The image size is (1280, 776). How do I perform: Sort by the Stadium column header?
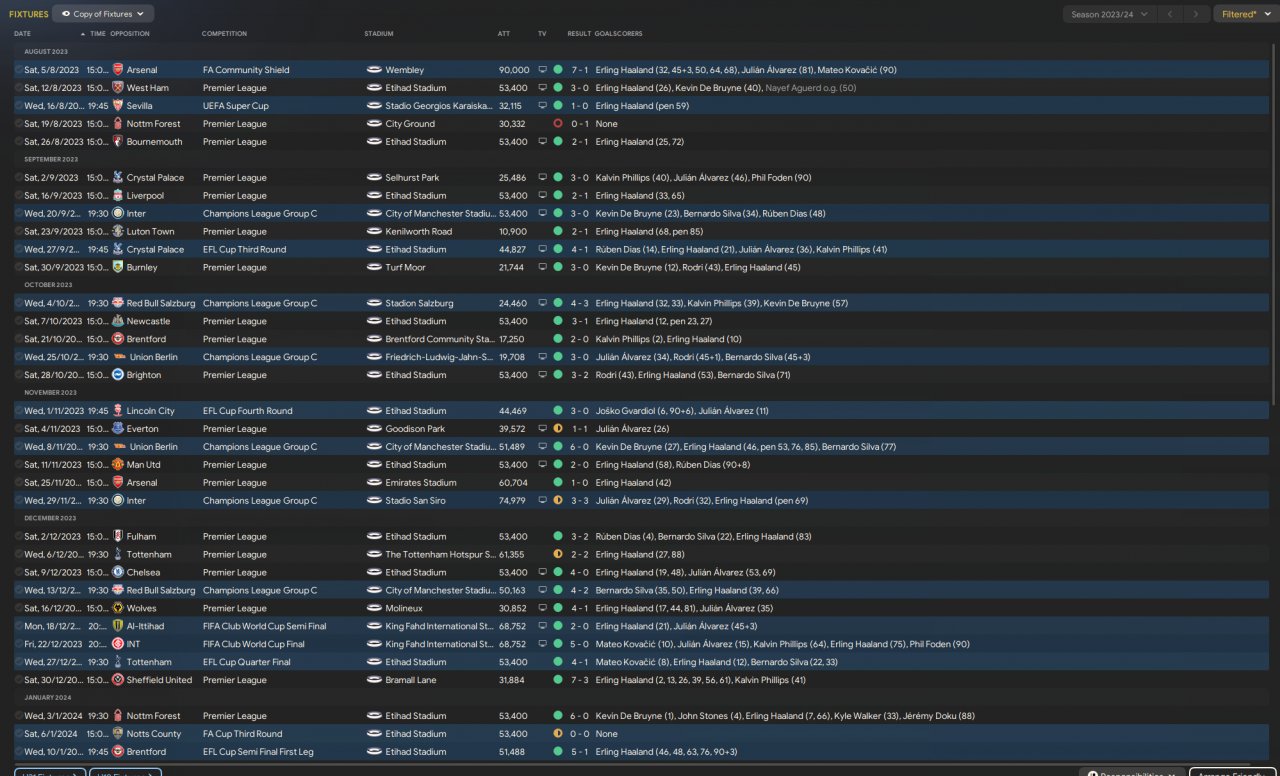coord(379,34)
